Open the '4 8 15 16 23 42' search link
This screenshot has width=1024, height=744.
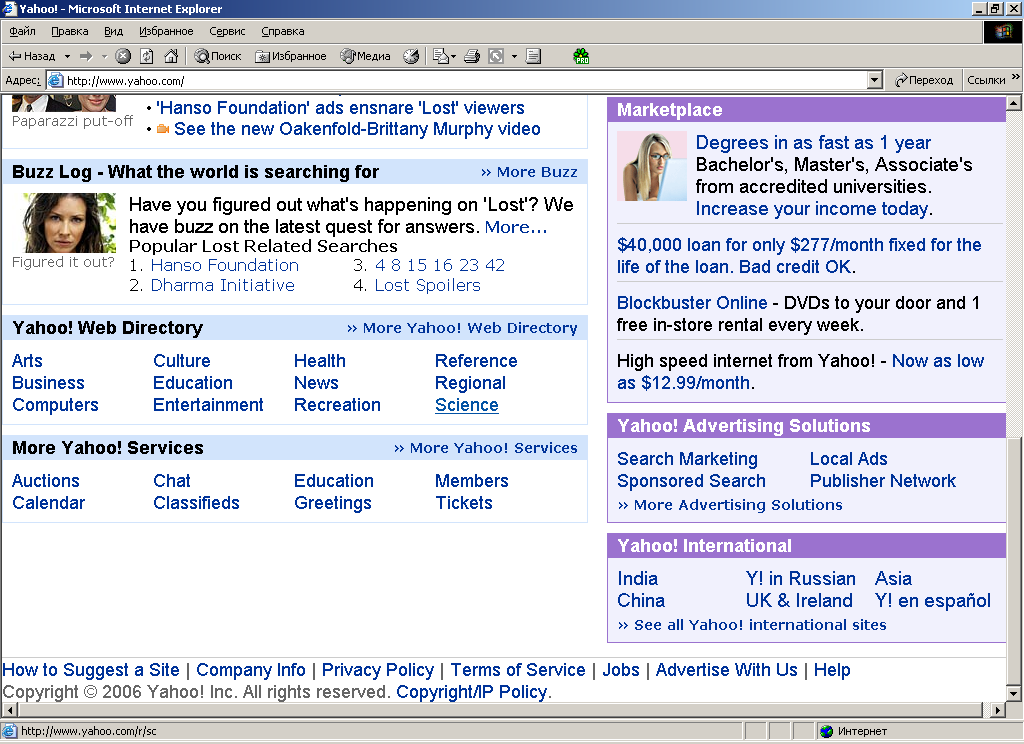coord(440,265)
